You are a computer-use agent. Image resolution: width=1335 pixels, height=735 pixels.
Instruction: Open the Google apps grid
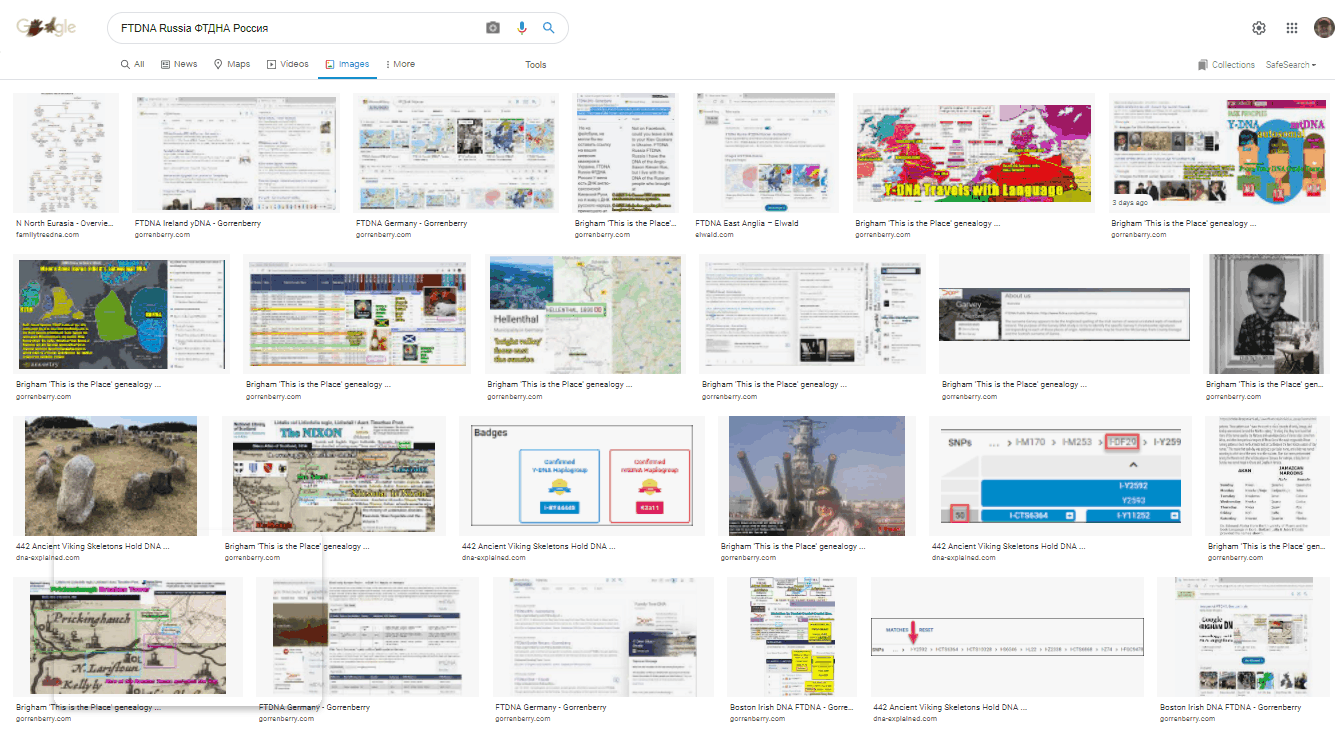coord(1292,28)
